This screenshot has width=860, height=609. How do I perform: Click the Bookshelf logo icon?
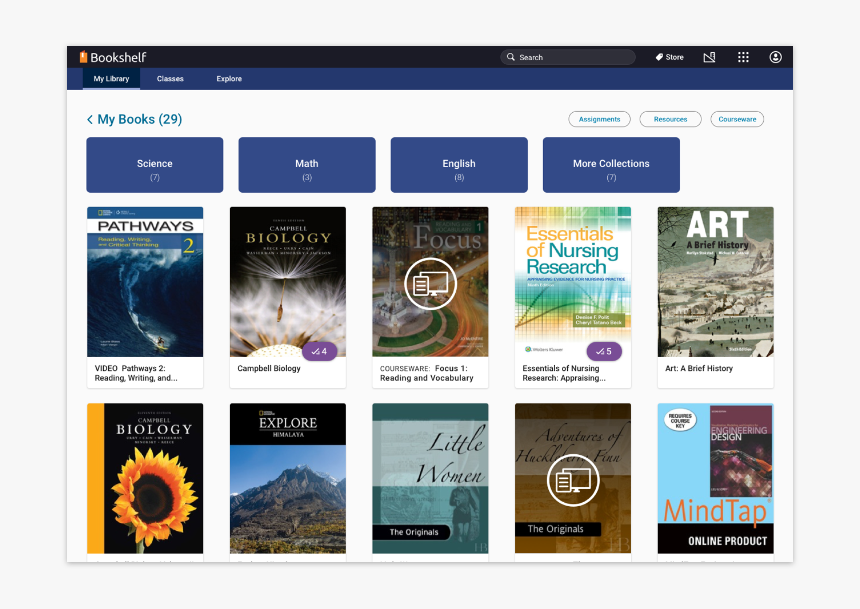[83, 57]
